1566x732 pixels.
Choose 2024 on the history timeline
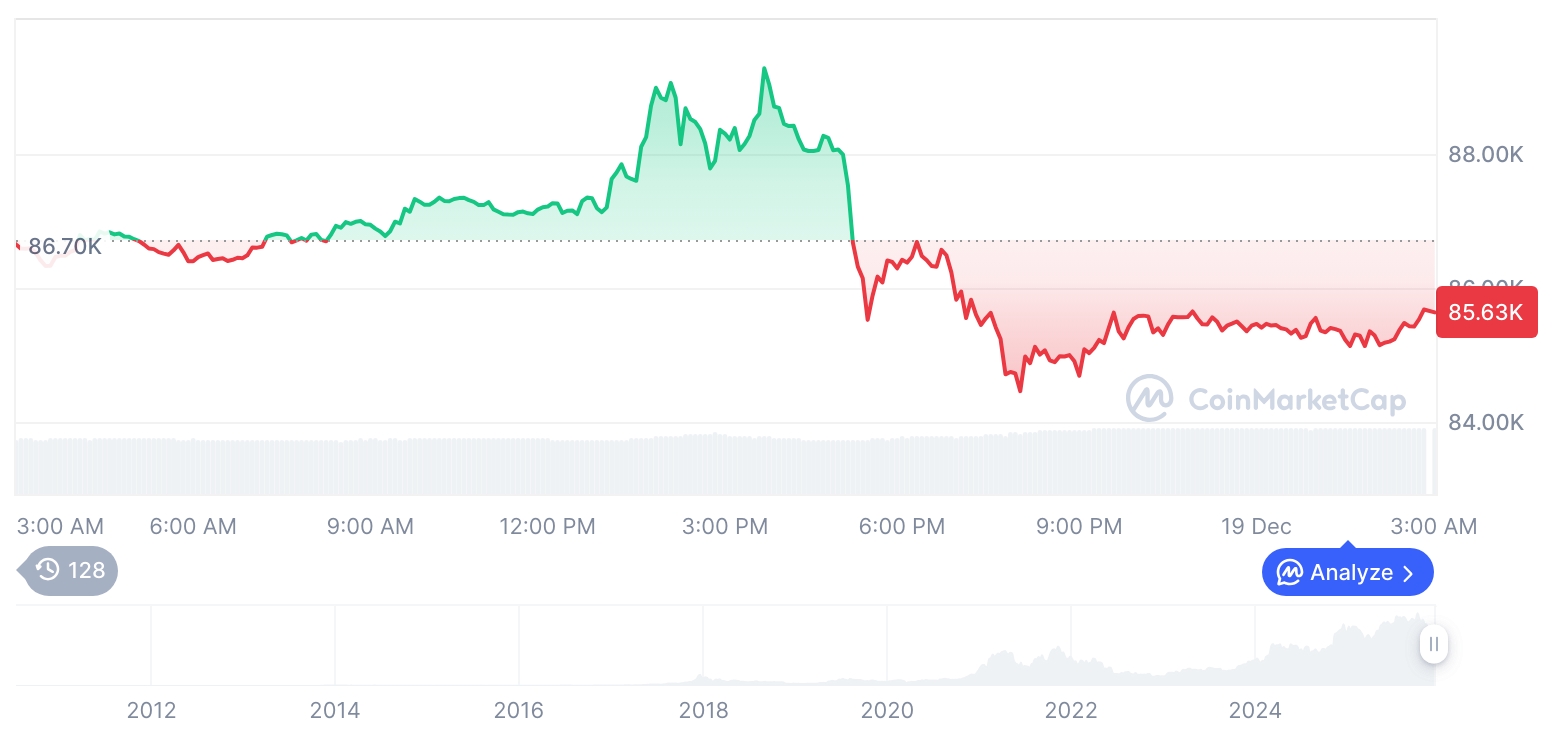click(x=1255, y=710)
